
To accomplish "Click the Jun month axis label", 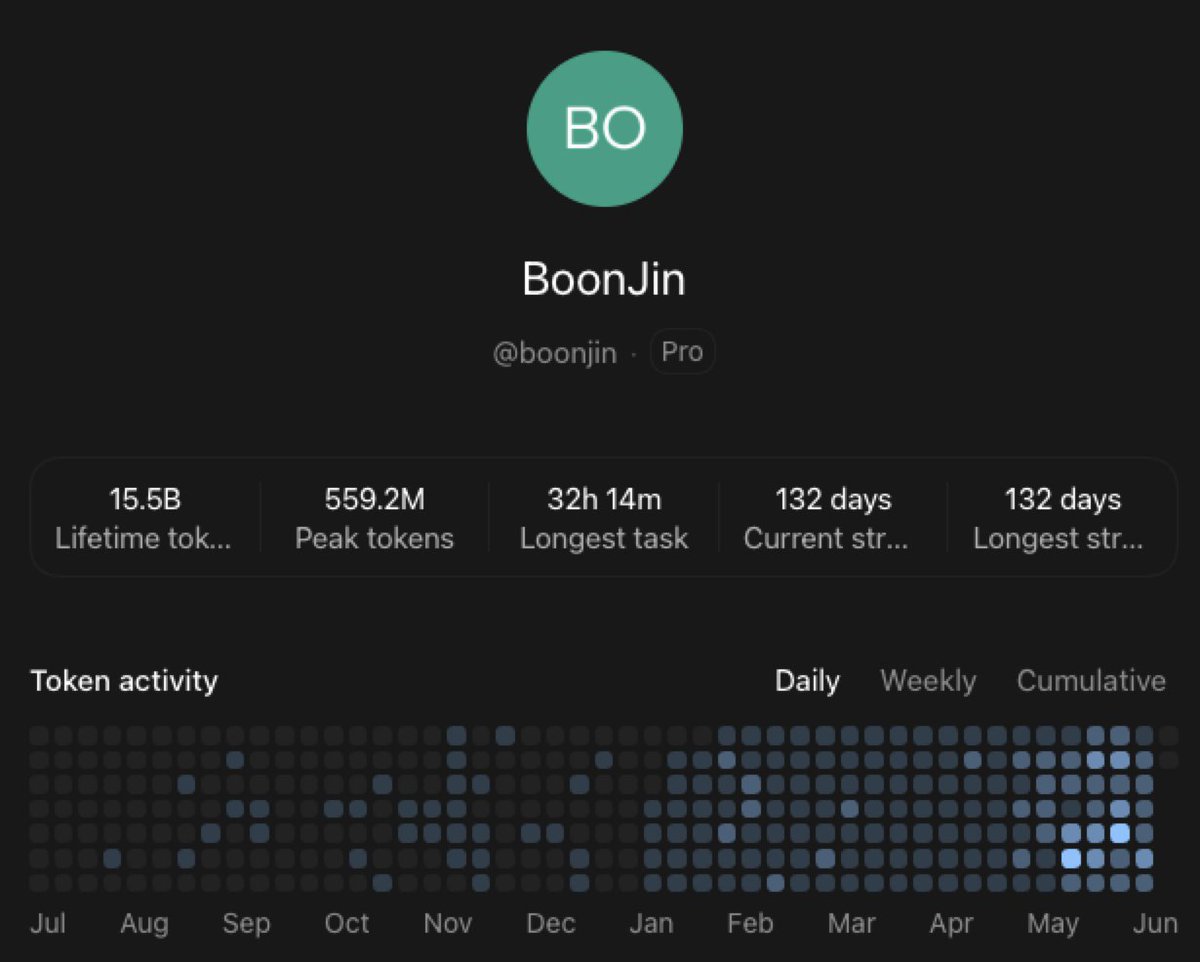I will pos(1155,923).
